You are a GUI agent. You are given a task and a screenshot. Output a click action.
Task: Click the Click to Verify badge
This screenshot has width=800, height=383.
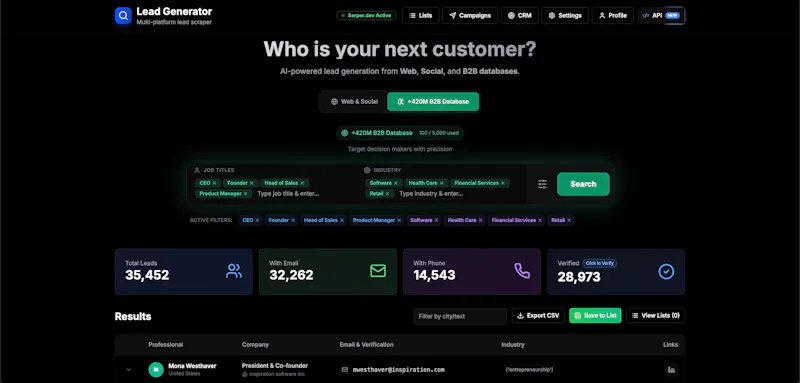coord(600,263)
